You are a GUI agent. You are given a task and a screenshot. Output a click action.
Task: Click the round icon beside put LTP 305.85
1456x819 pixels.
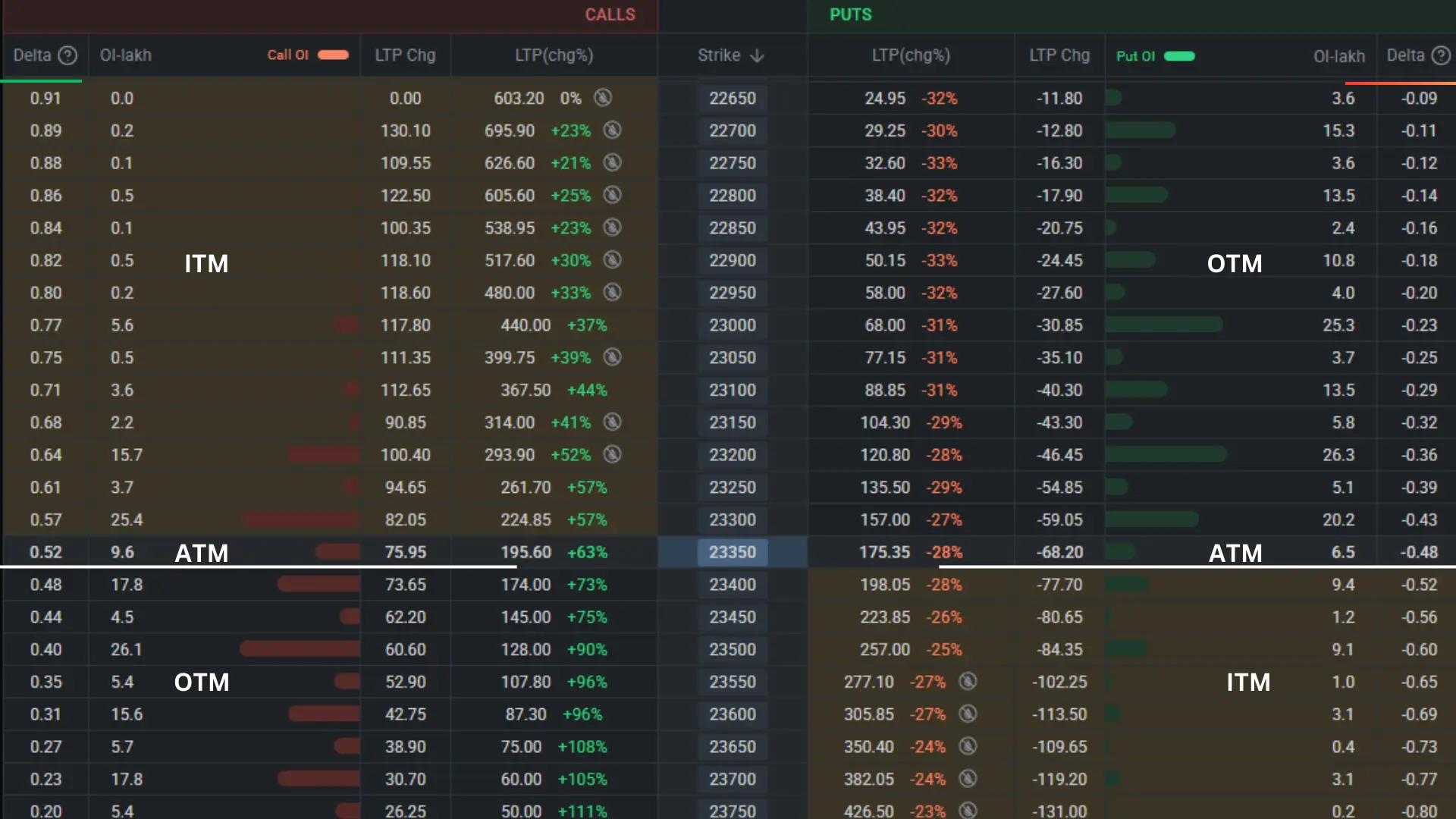[x=968, y=714]
